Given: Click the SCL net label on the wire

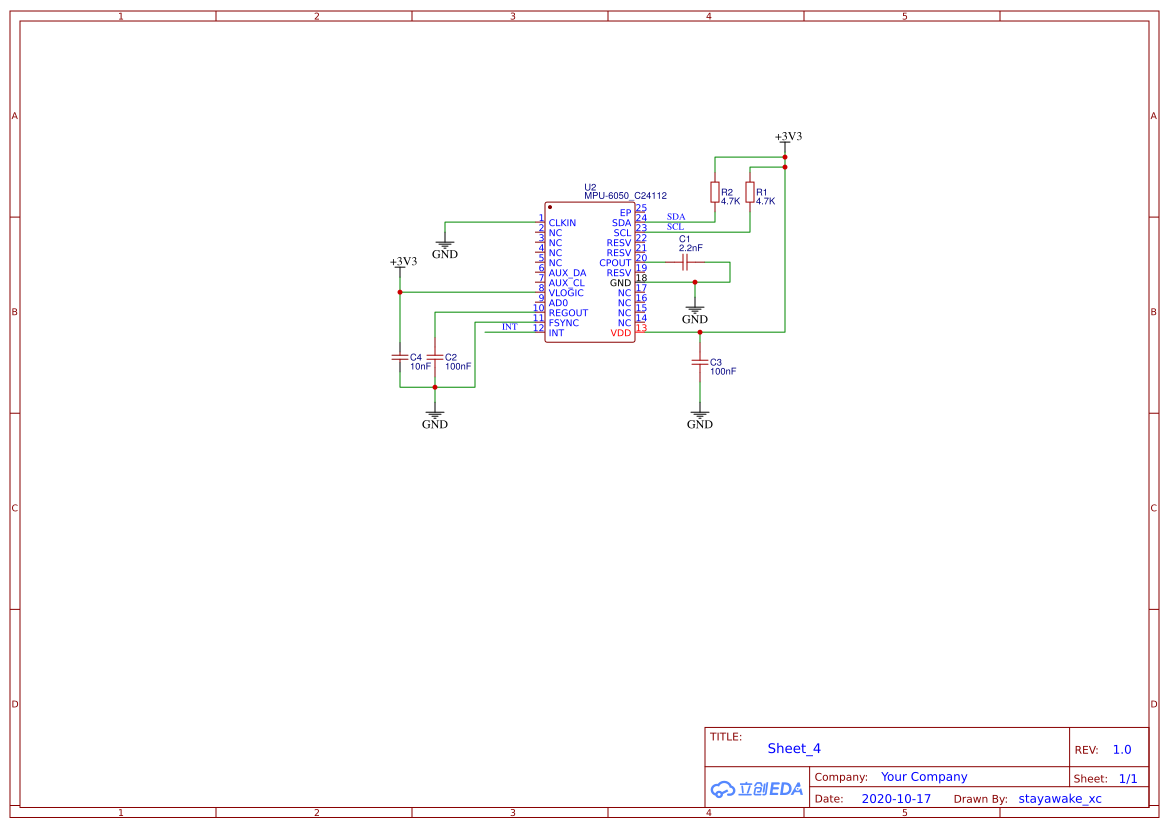Looking at the screenshot, I should coord(675,227).
